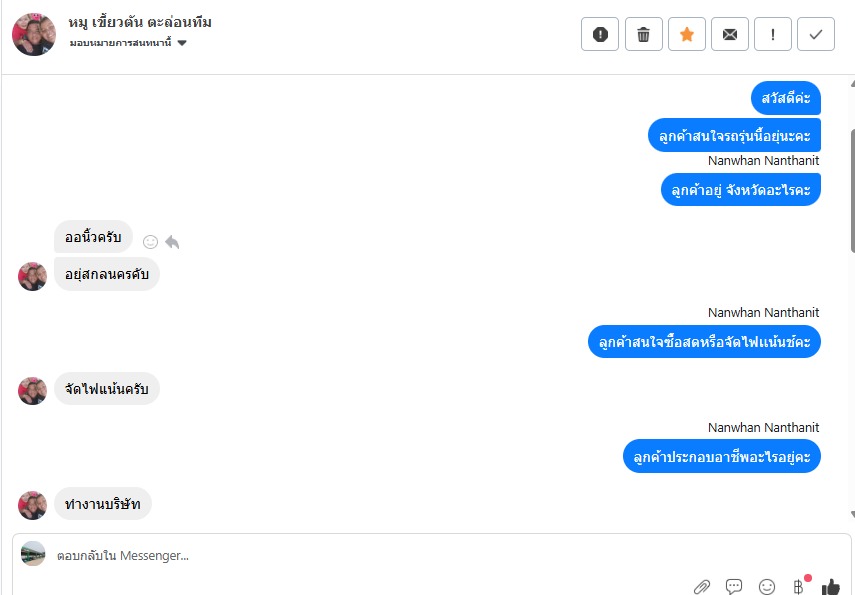This screenshot has height=595, width=855.
Task: Mark conversation as spam with exclamation icon
Action: (x=600, y=34)
